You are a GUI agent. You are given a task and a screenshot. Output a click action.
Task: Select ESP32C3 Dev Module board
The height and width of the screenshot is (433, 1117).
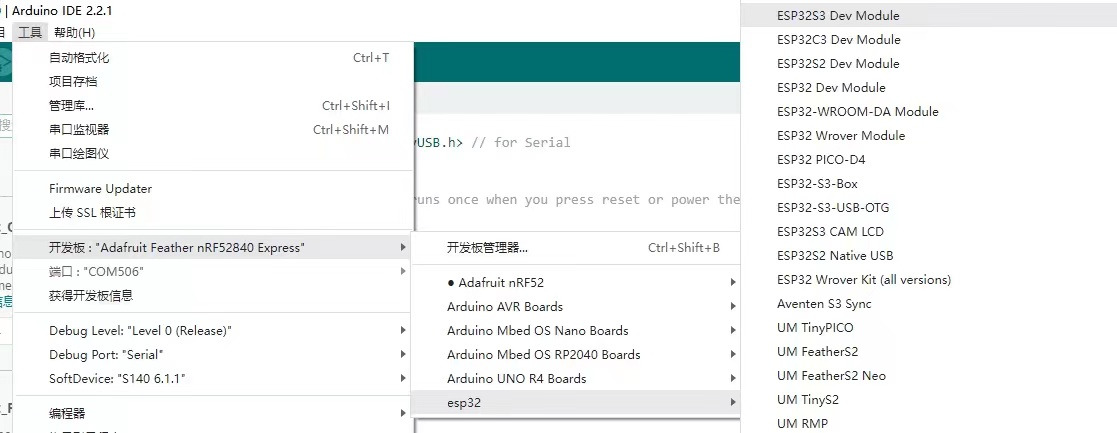pyautogui.click(x=929, y=40)
